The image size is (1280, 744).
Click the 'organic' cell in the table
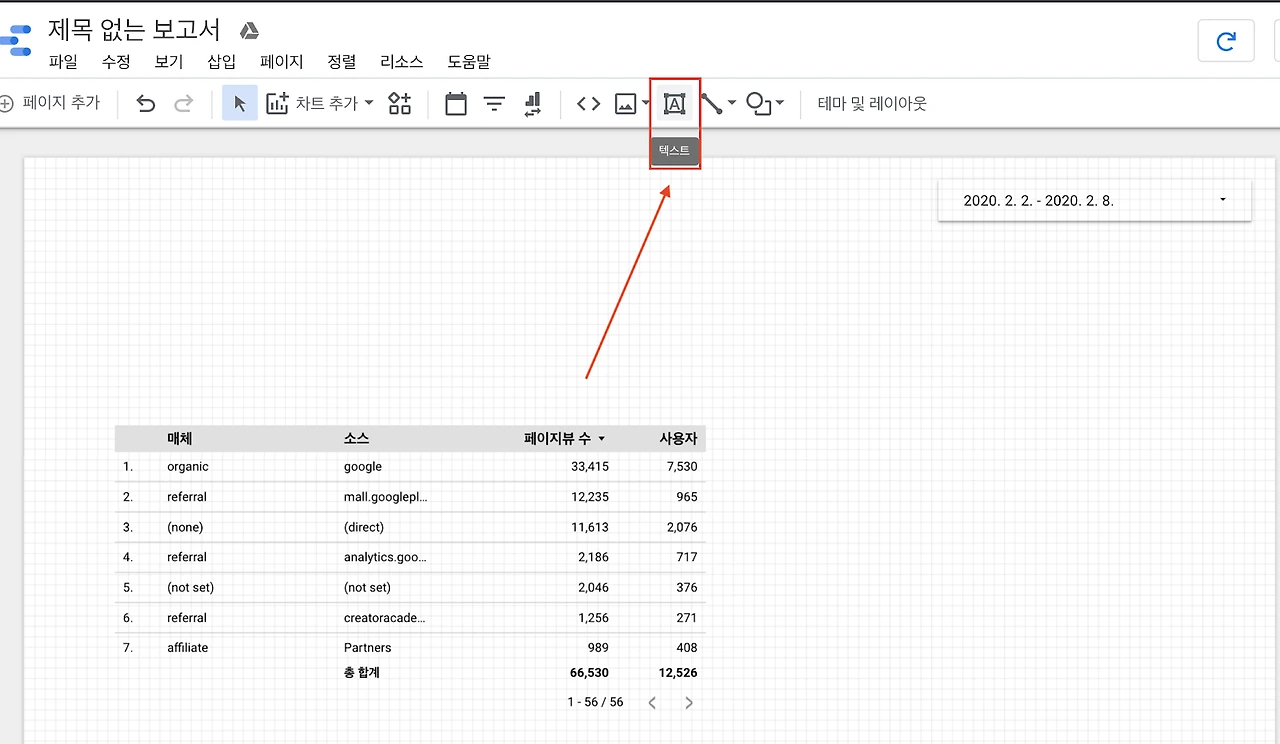click(188, 467)
